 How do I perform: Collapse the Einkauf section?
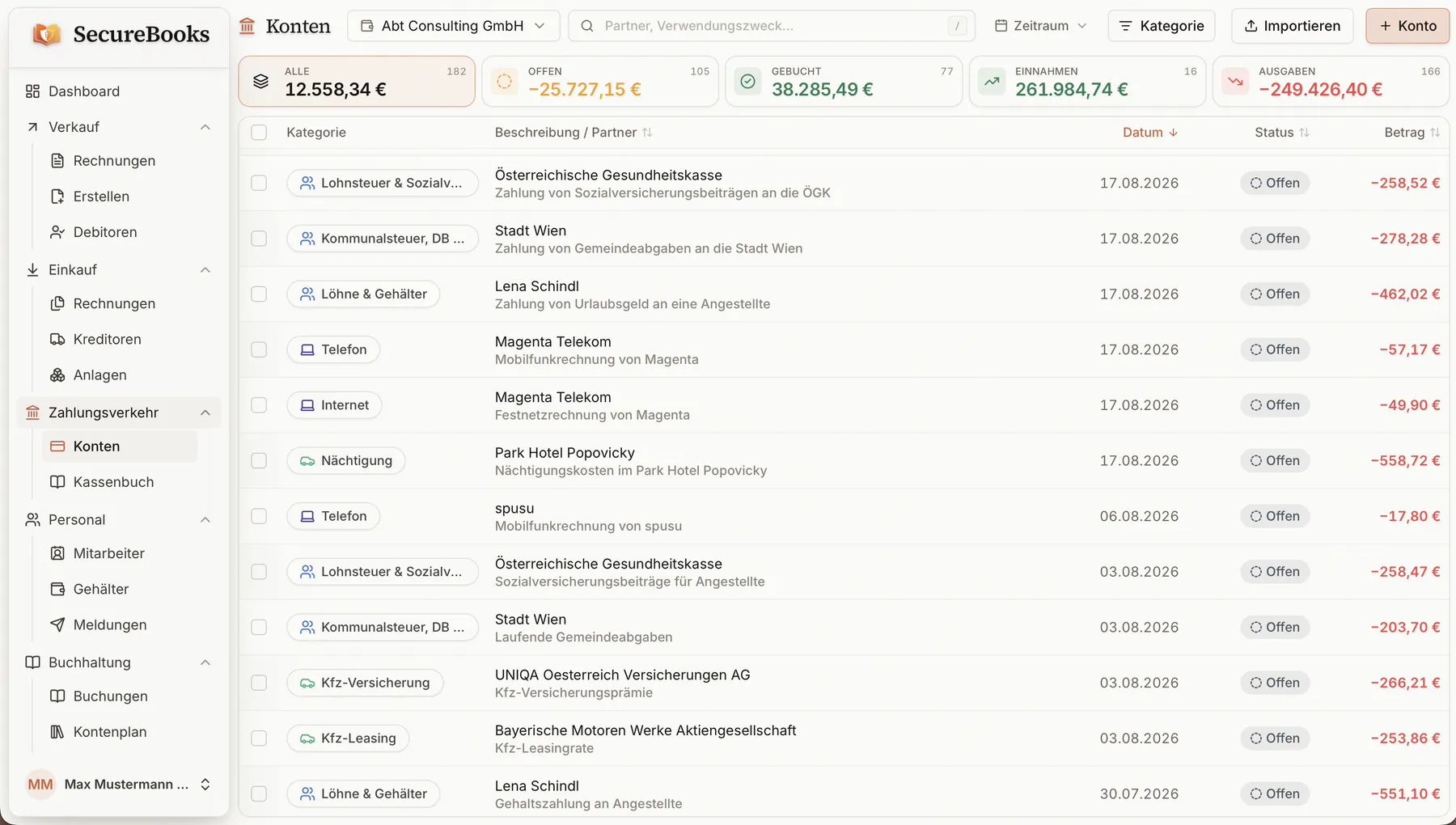(x=205, y=270)
